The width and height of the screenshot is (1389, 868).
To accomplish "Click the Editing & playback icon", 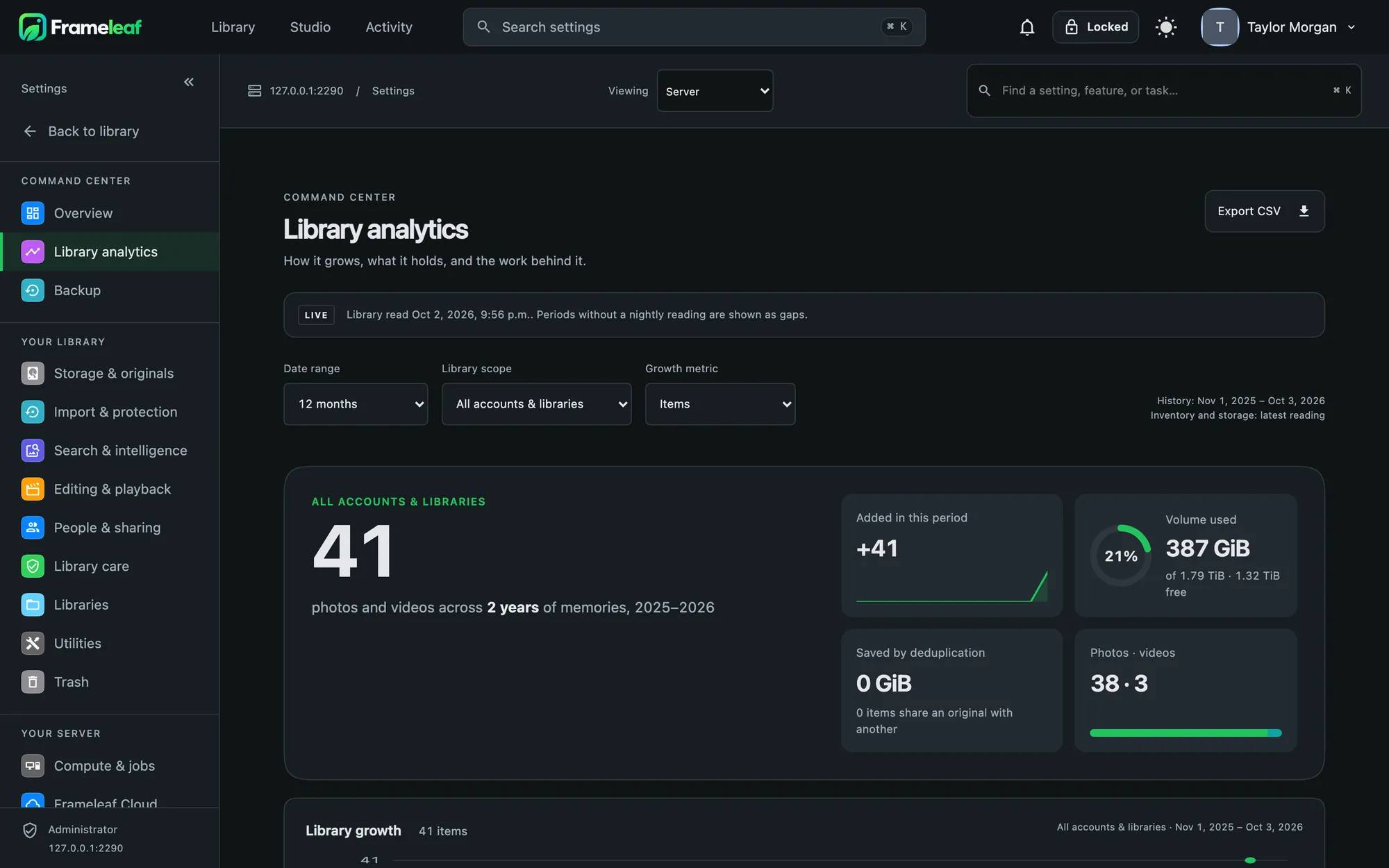I will click(33, 489).
